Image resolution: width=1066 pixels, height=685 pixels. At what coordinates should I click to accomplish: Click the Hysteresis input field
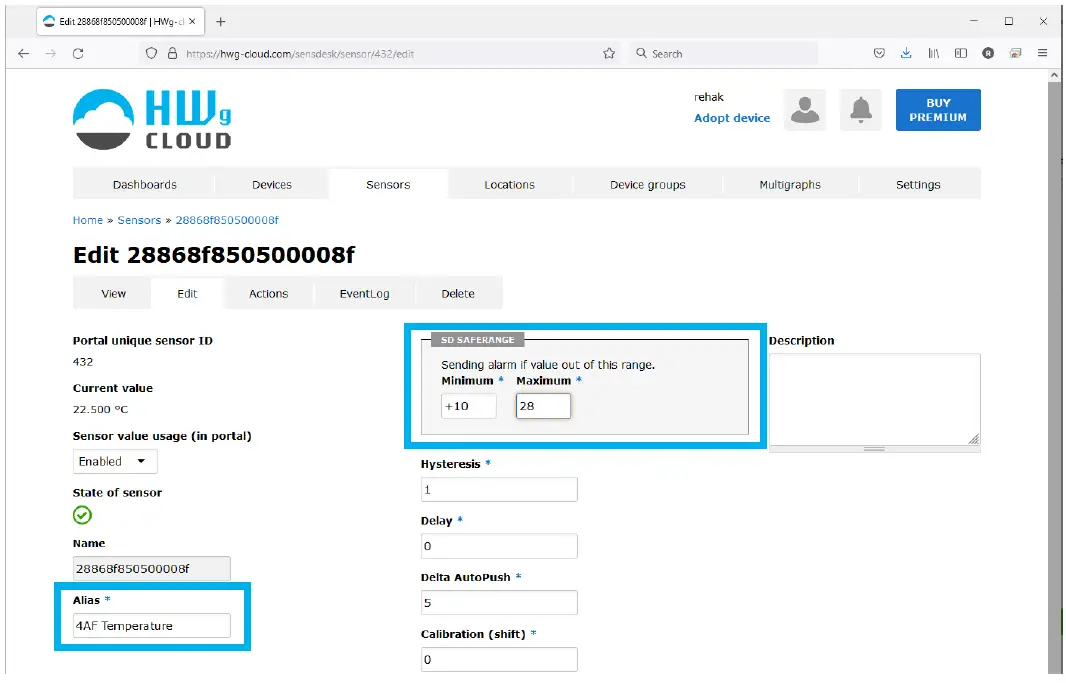tap(499, 489)
